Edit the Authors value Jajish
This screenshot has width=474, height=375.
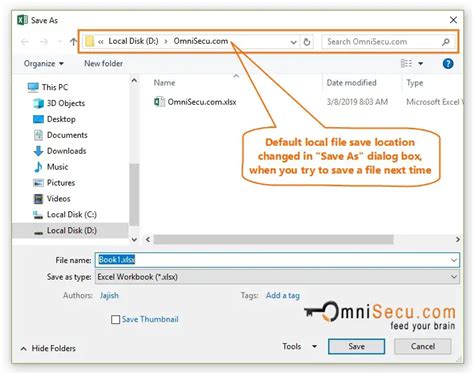(x=109, y=295)
